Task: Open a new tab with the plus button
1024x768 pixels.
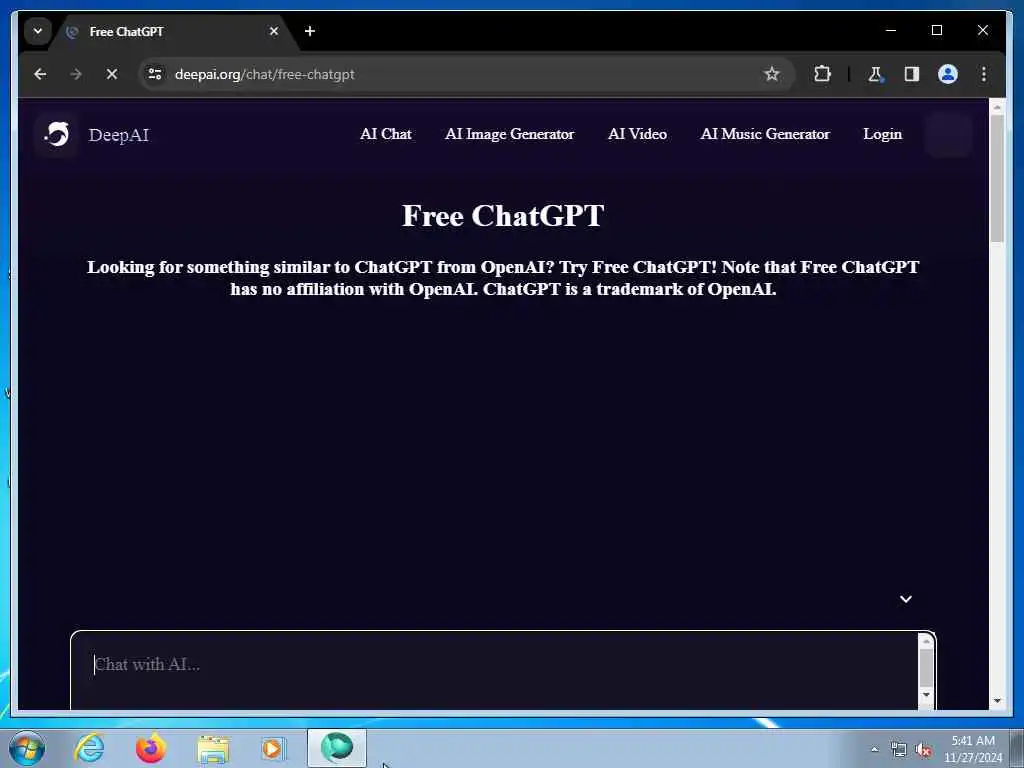Action: tap(310, 31)
